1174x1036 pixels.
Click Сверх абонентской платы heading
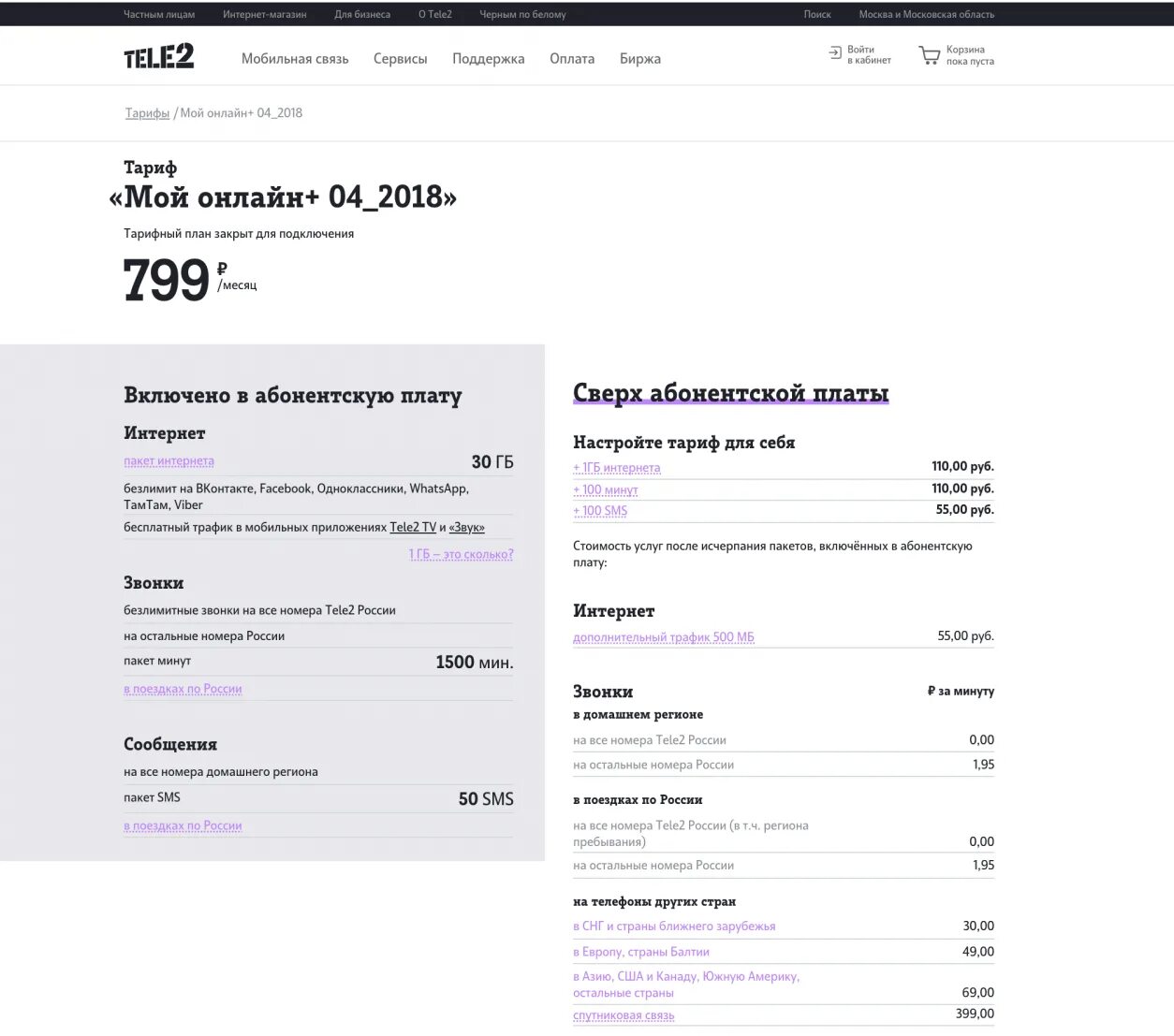point(730,393)
